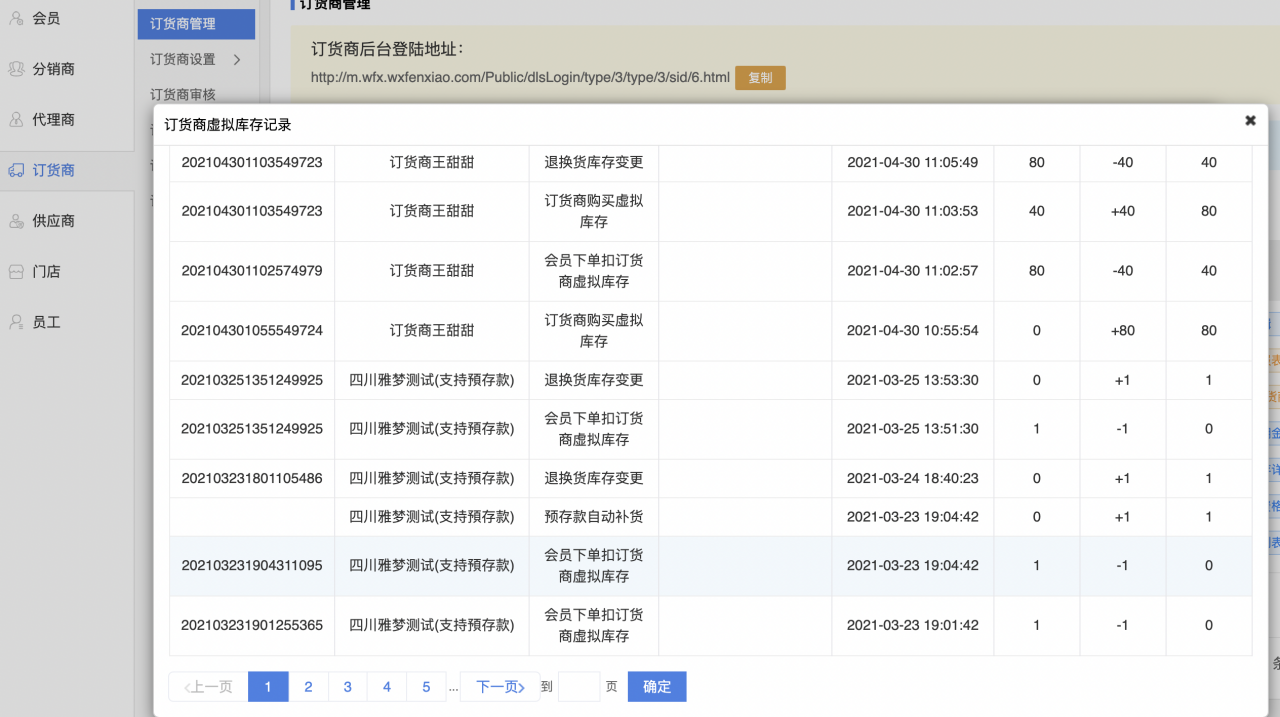The height and width of the screenshot is (717, 1280).
Task: Jump to page 2
Action: pos(308,686)
